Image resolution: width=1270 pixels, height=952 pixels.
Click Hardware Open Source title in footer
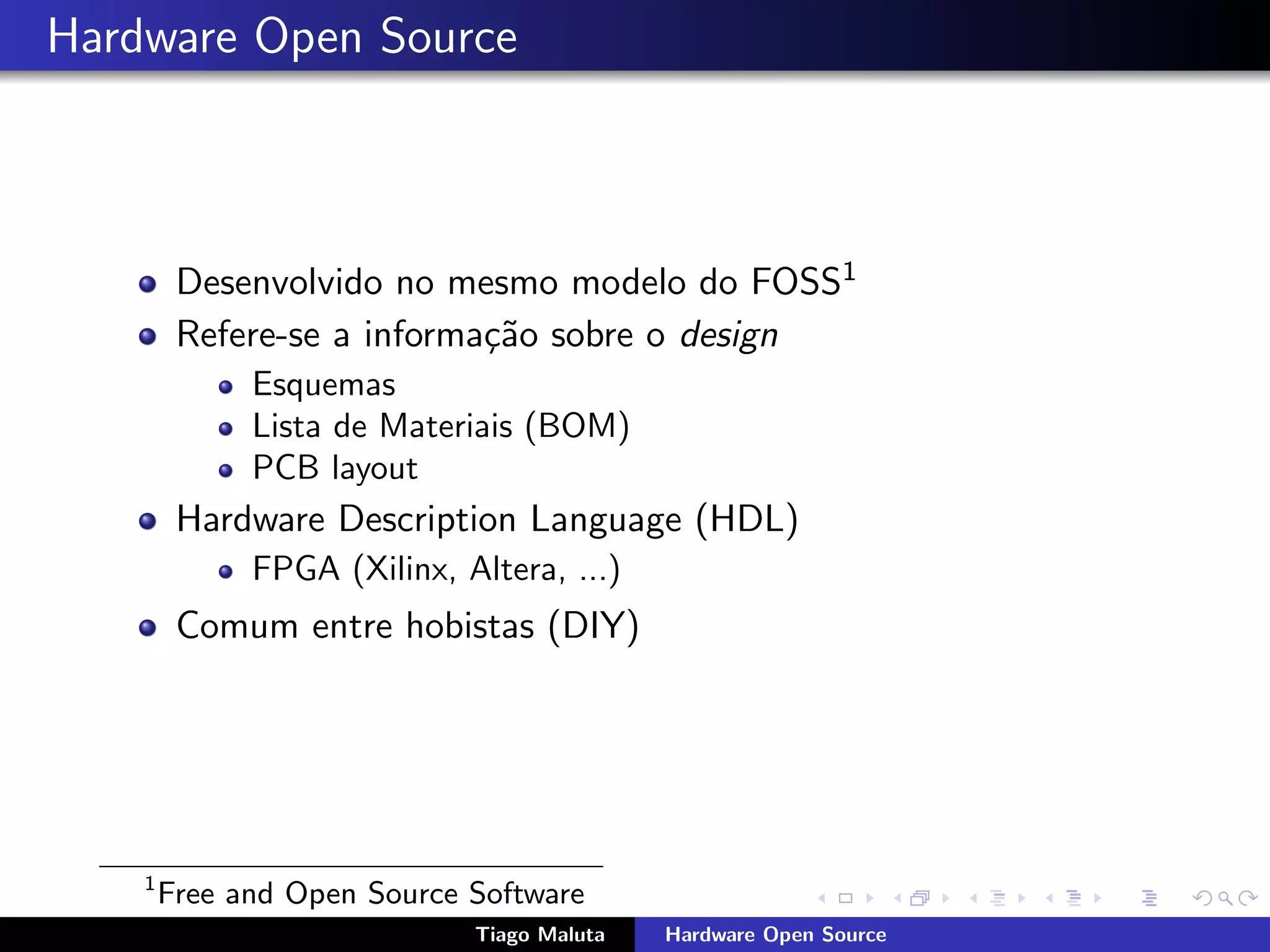(x=775, y=935)
